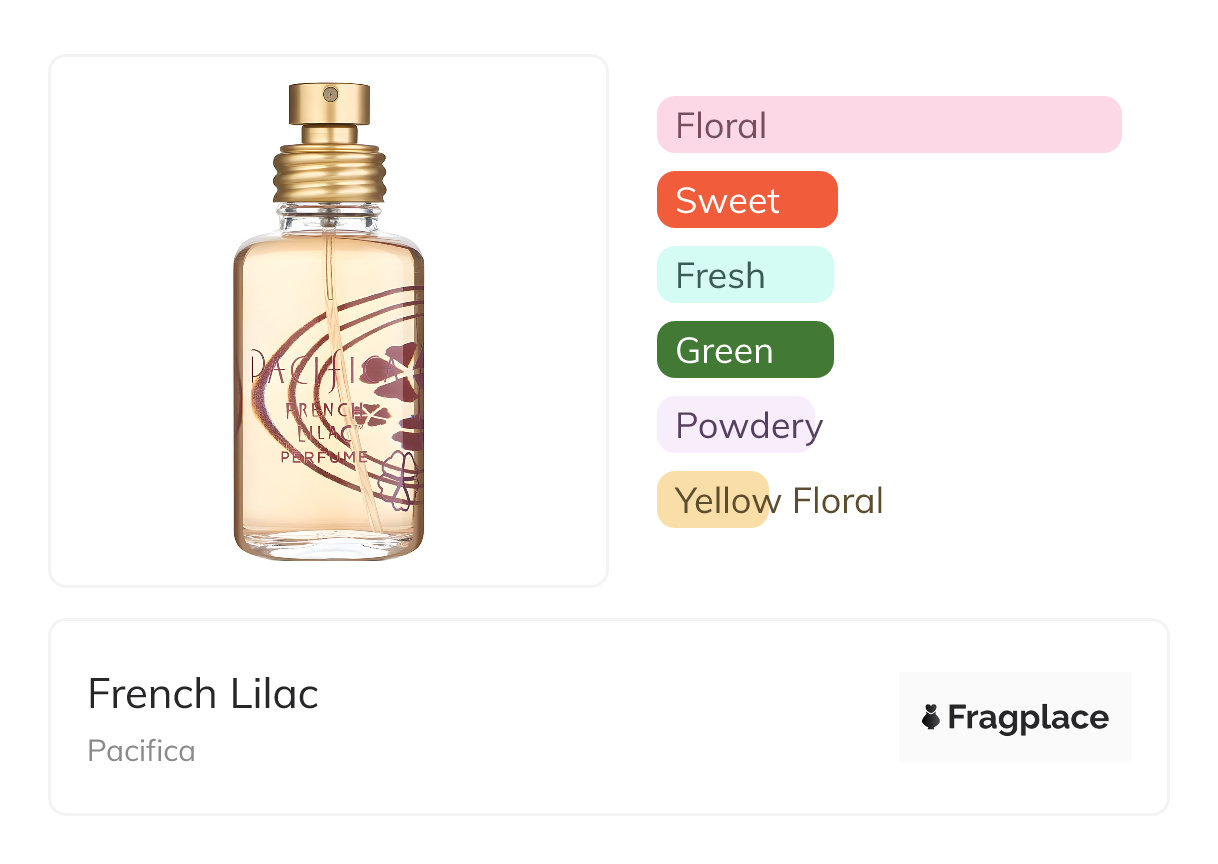Select the pink Floral accord bar
Screen dimensions: 1218x864
(889, 125)
